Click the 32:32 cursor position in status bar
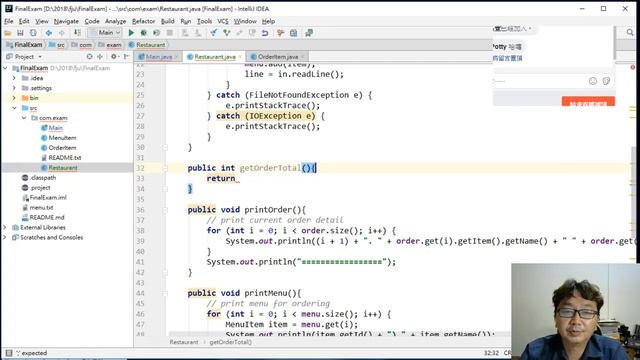 point(491,353)
